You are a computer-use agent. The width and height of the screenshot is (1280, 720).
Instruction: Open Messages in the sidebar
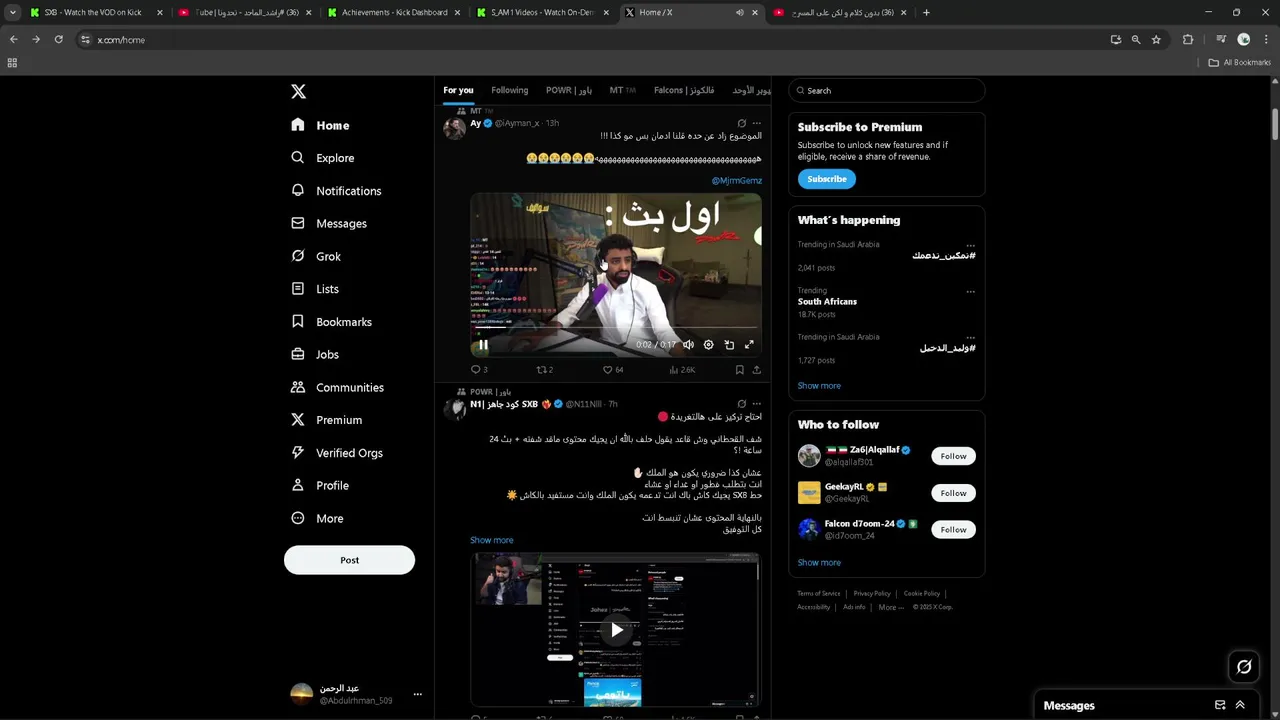(329, 224)
